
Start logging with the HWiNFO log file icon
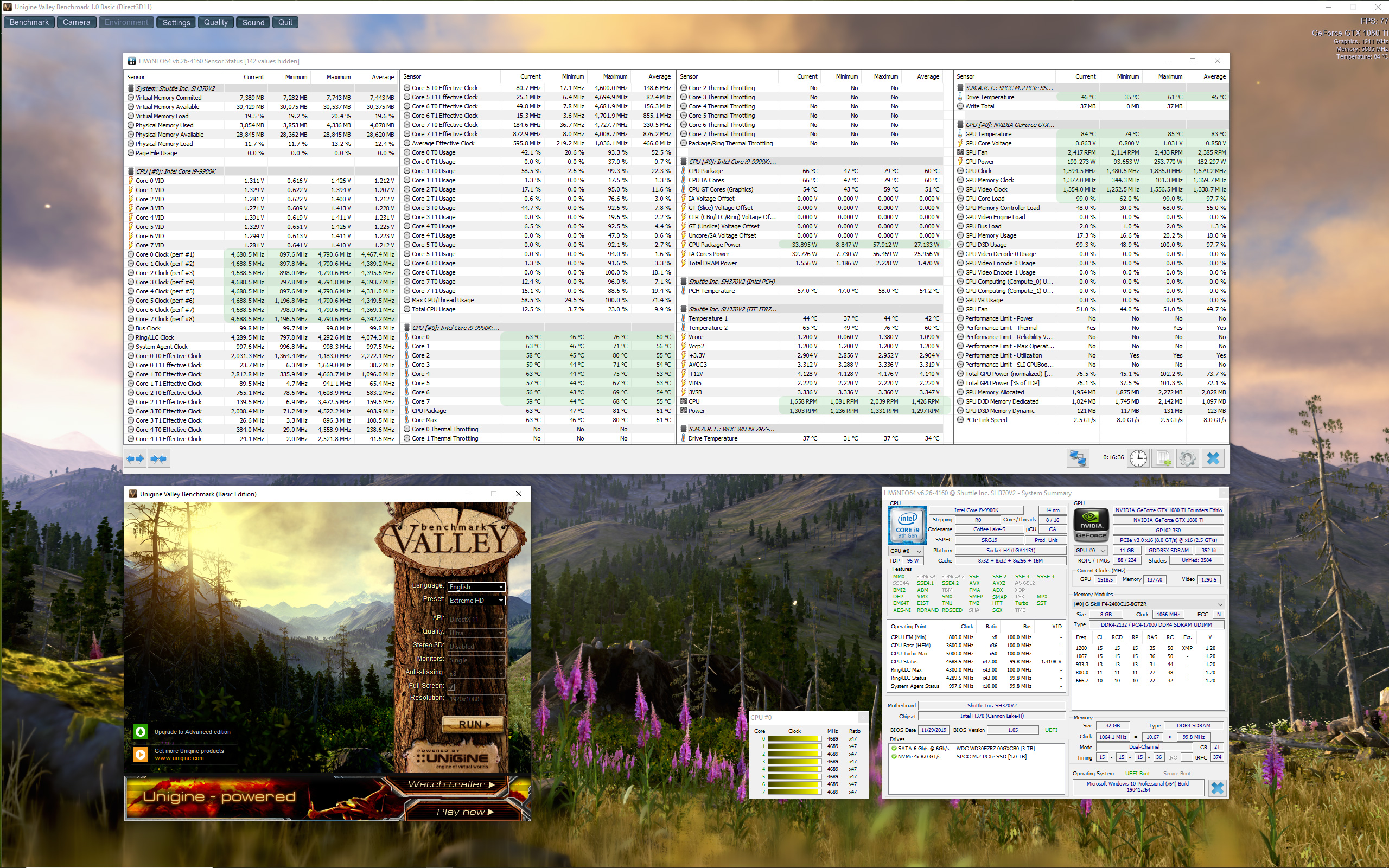(x=1163, y=458)
